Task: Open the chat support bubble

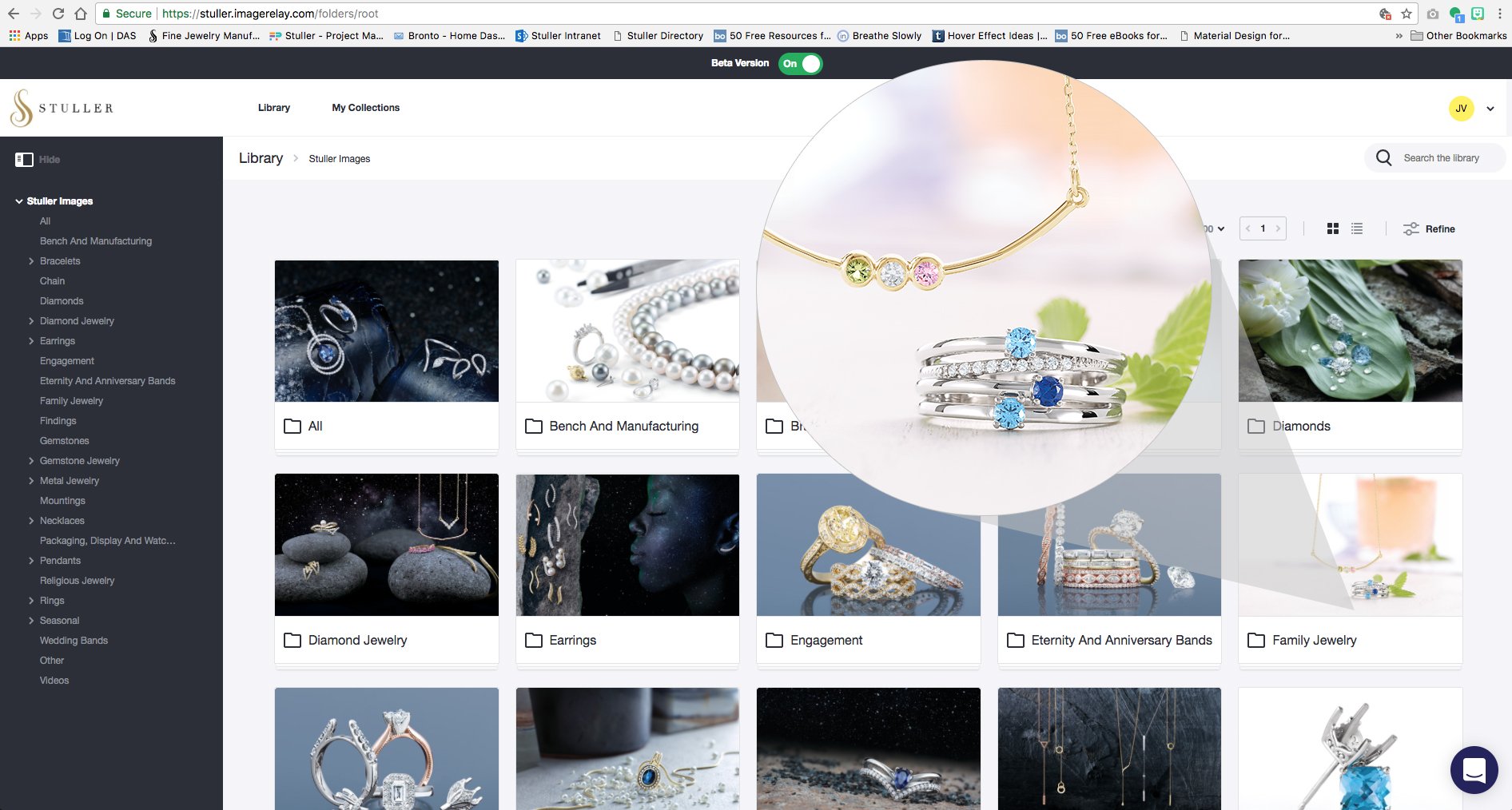Action: [x=1474, y=769]
